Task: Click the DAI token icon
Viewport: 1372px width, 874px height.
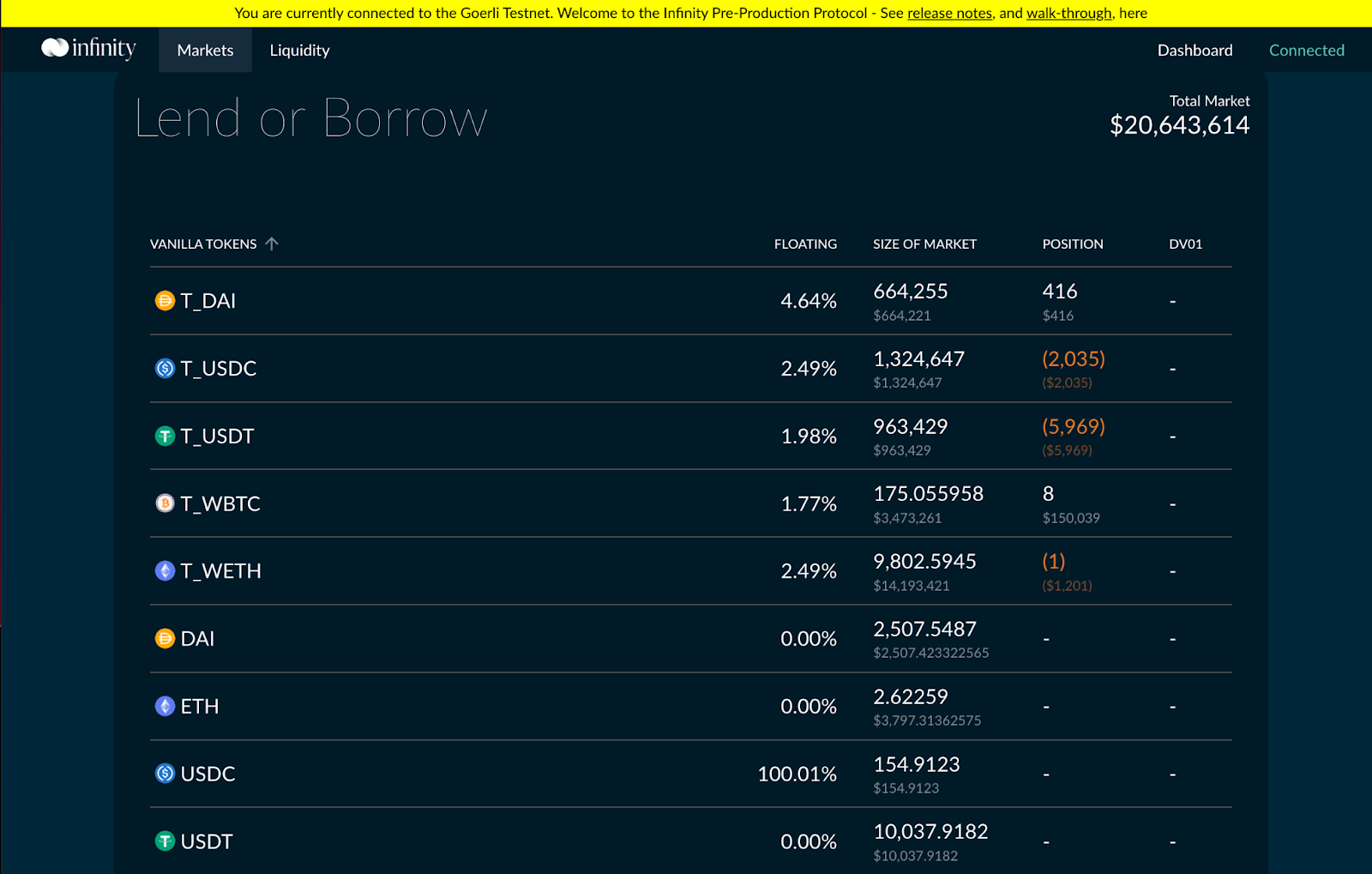Action: coord(165,639)
